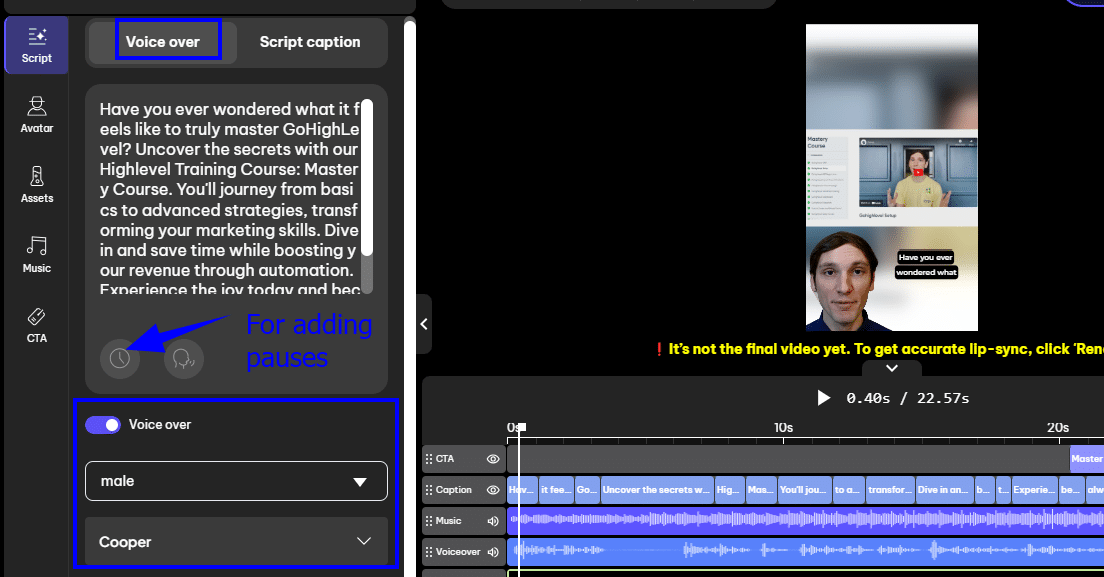Select the 'transfor...' caption clip

click(x=890, y=490)
